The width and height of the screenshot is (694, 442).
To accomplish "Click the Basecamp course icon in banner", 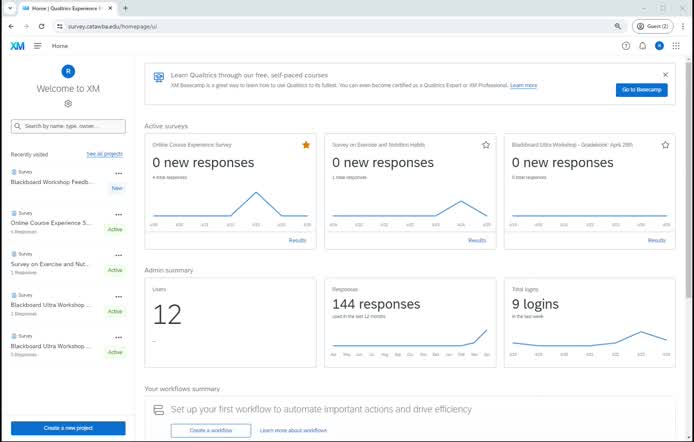I will click(x=158, y=77).
